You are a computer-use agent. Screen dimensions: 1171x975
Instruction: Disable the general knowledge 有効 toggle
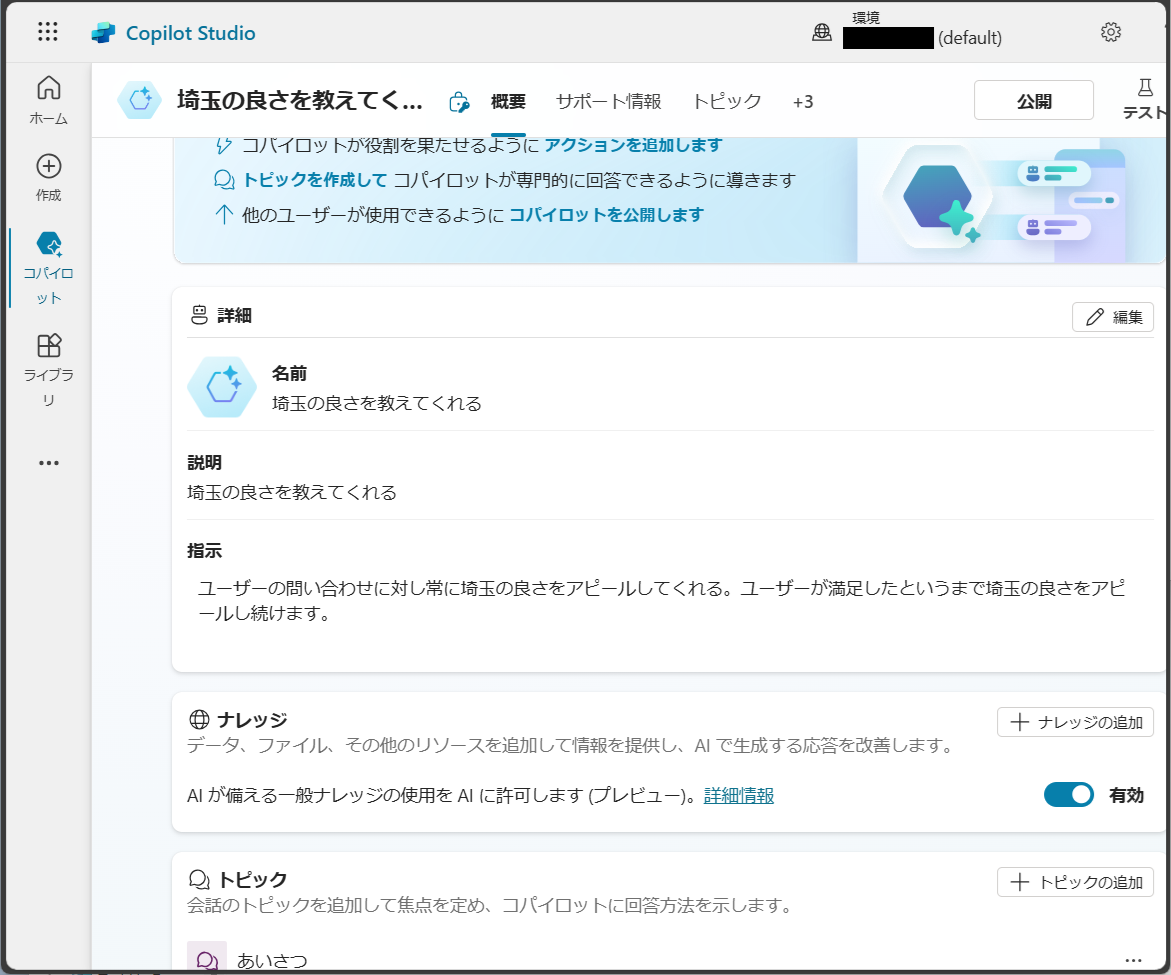1068,795
